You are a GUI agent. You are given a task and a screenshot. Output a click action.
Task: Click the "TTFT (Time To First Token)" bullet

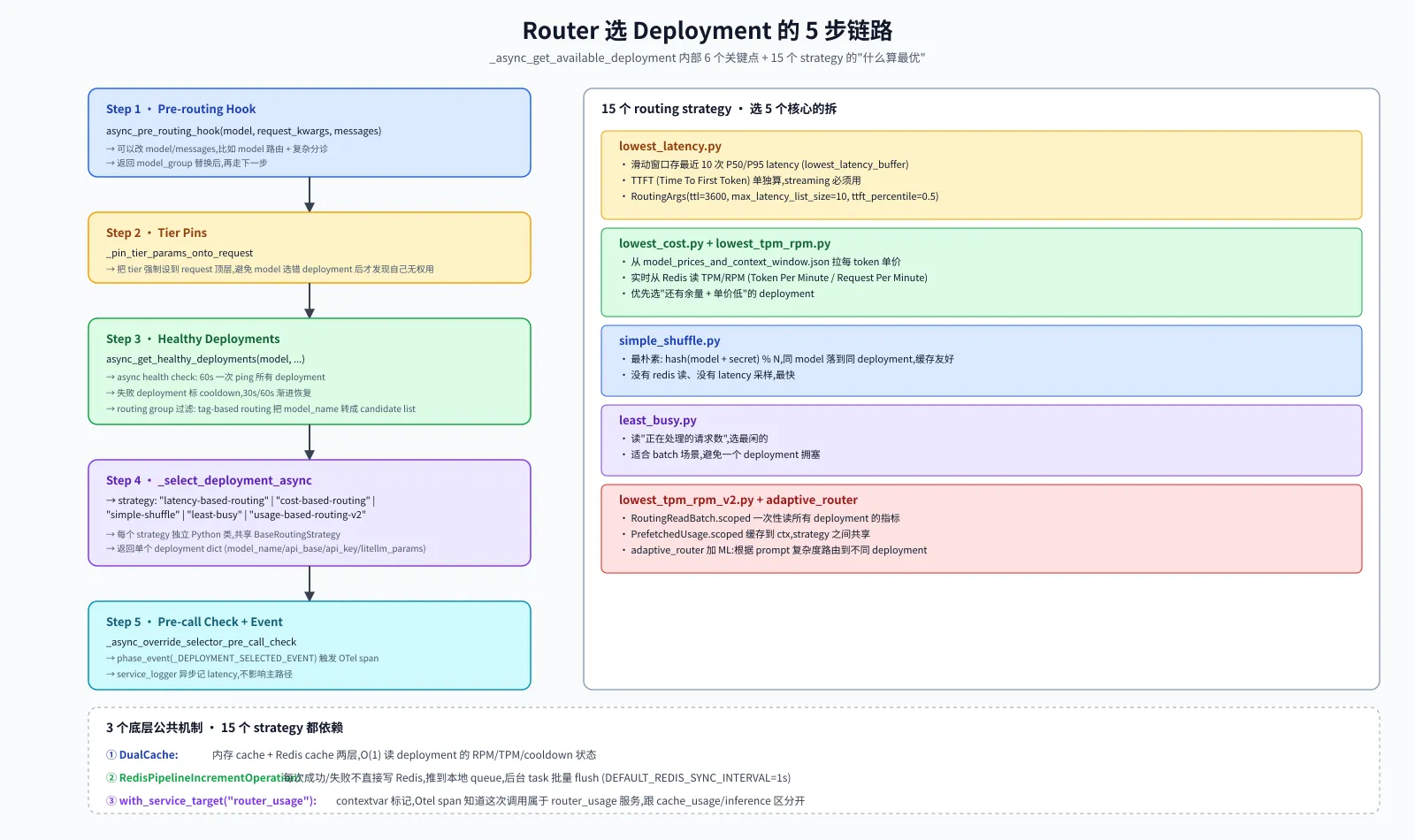(740, 180)
